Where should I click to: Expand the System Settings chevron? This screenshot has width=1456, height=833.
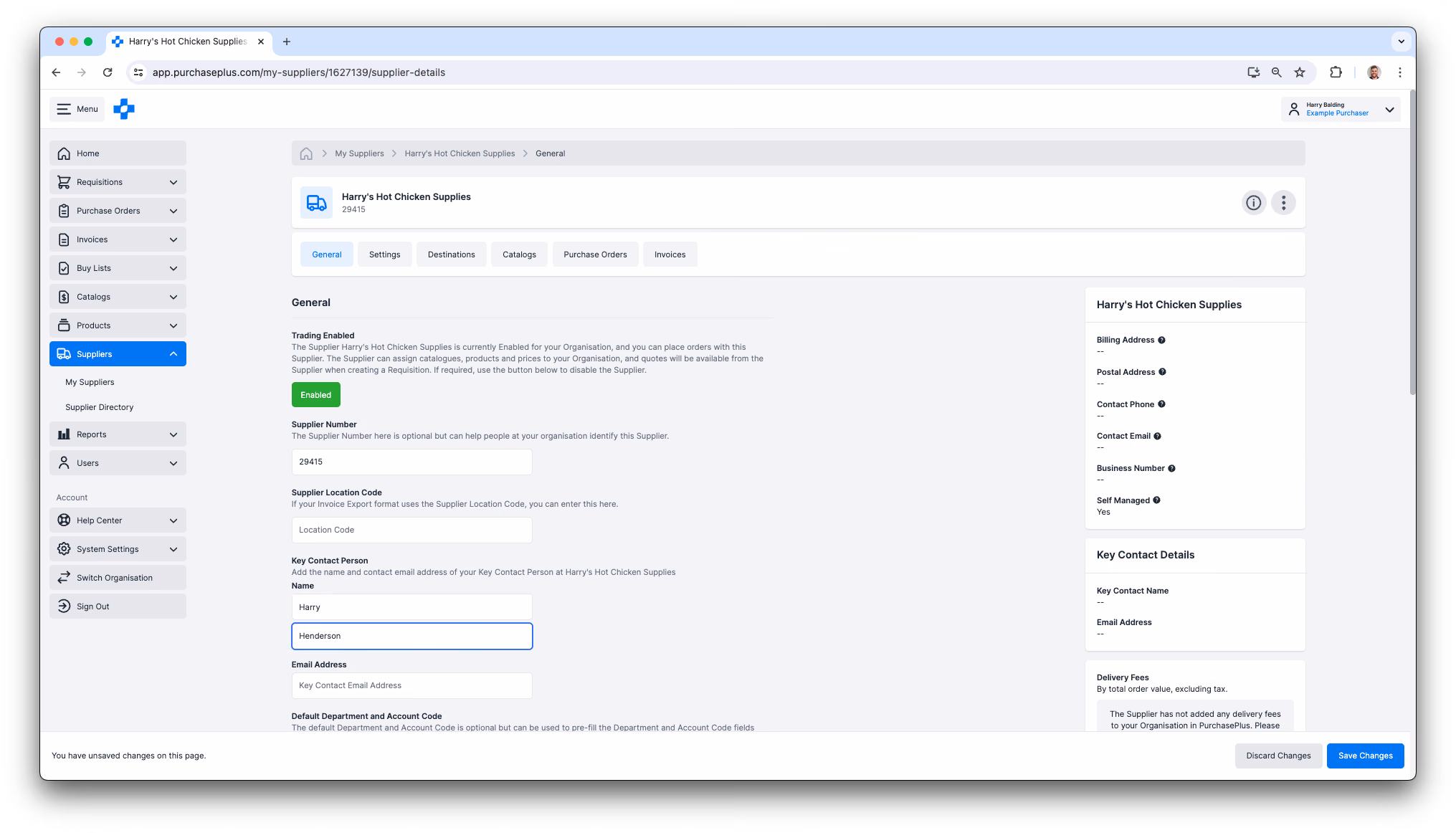[173, 549]
